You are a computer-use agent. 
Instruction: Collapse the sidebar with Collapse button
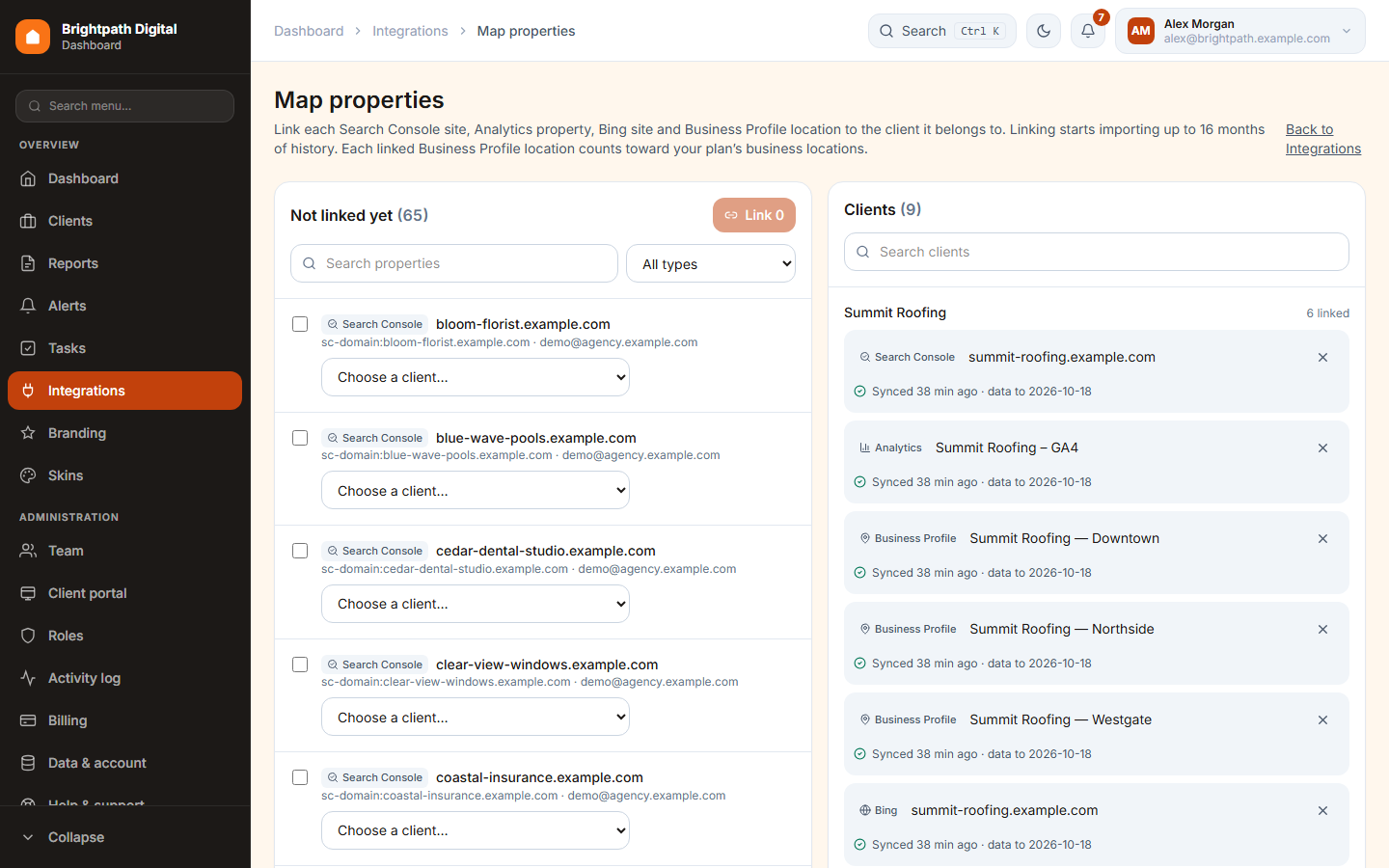coord(124,837)
